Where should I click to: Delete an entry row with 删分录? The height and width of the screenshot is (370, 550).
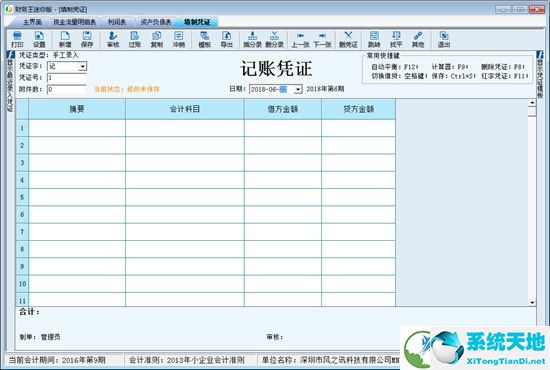point(274,39)
